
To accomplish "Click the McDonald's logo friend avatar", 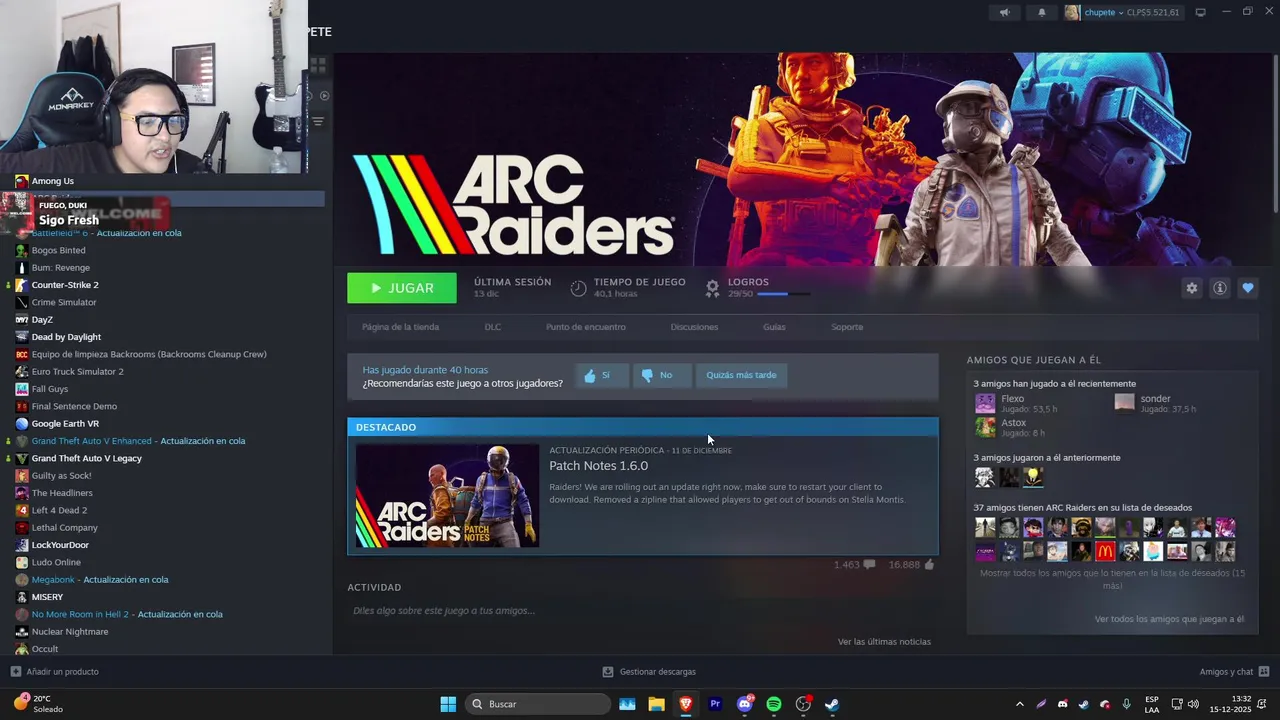I will coord(1105,551).
